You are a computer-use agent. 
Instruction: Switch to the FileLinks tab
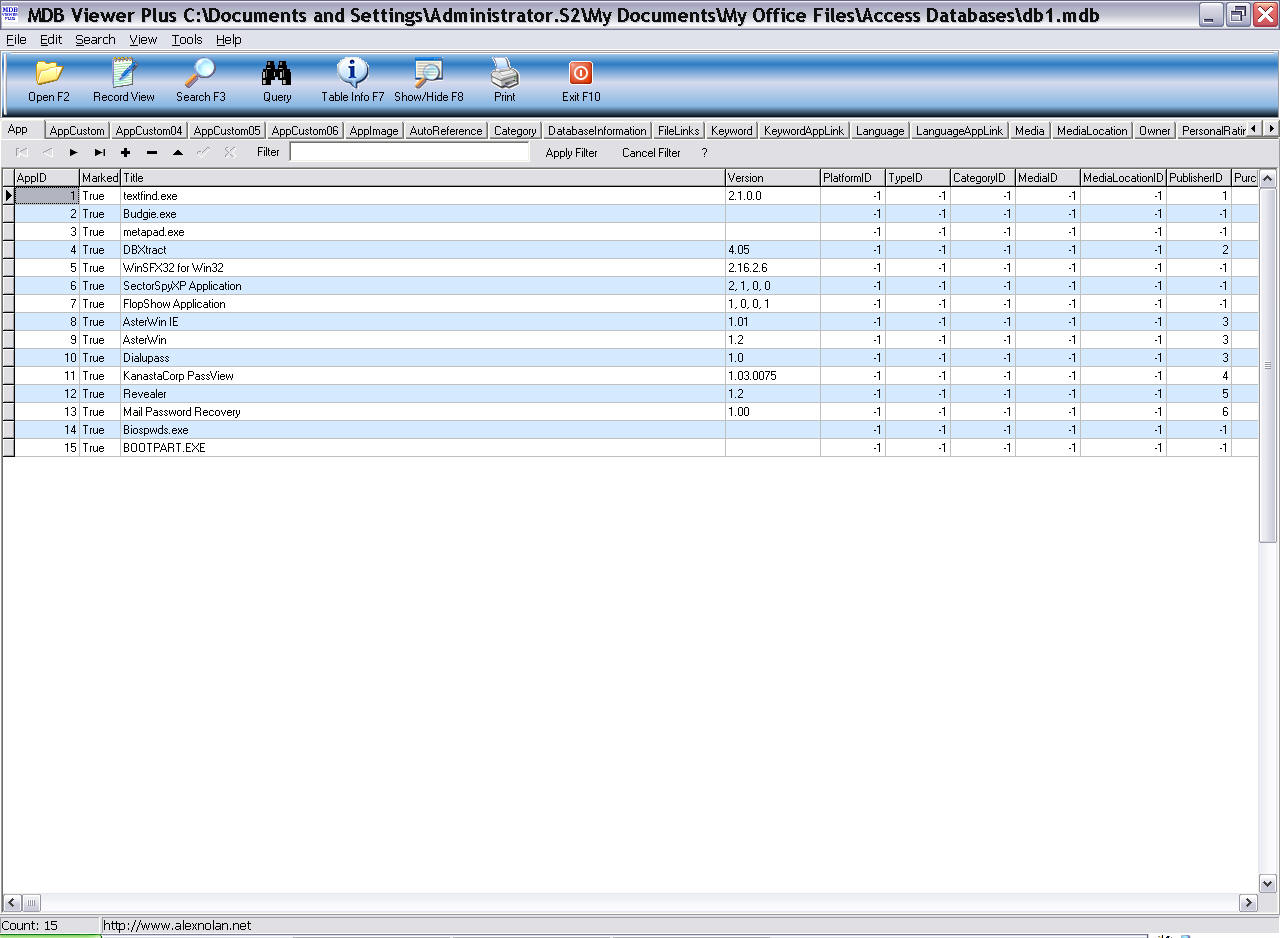pos(679,131)
